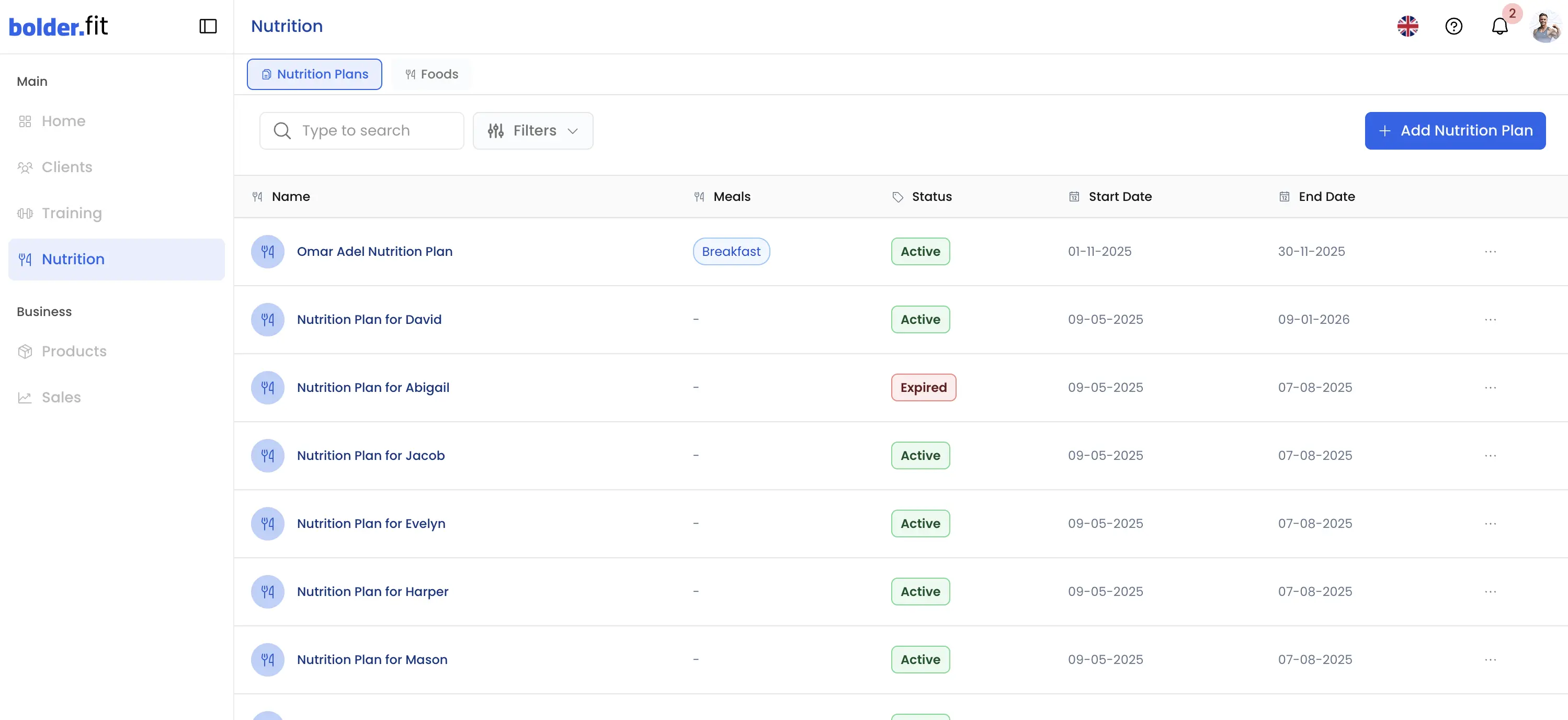Focus the Type to search field
This screenshot has width=1568, height=720.
pos(361,130)
